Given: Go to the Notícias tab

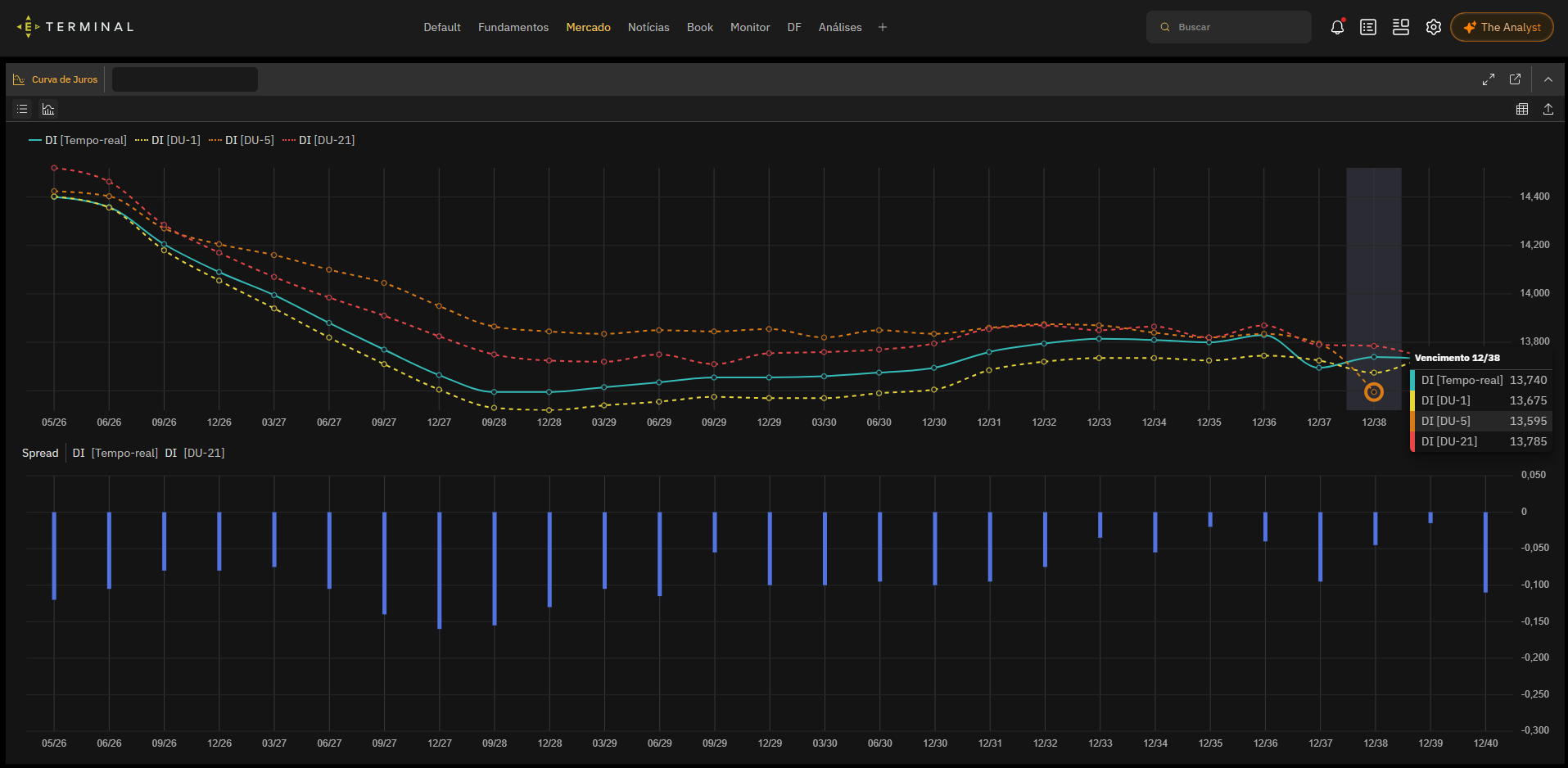Looking at the screenshot, I should (648, 27).
